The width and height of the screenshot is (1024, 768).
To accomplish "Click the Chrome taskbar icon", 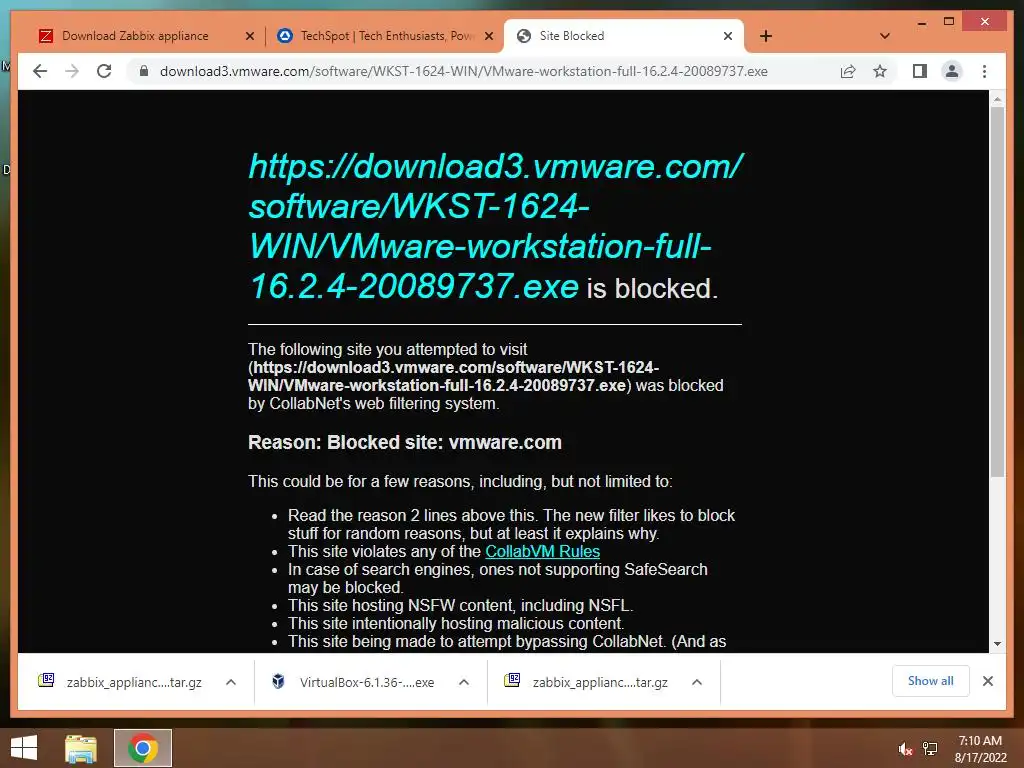I will pos(143,748).
